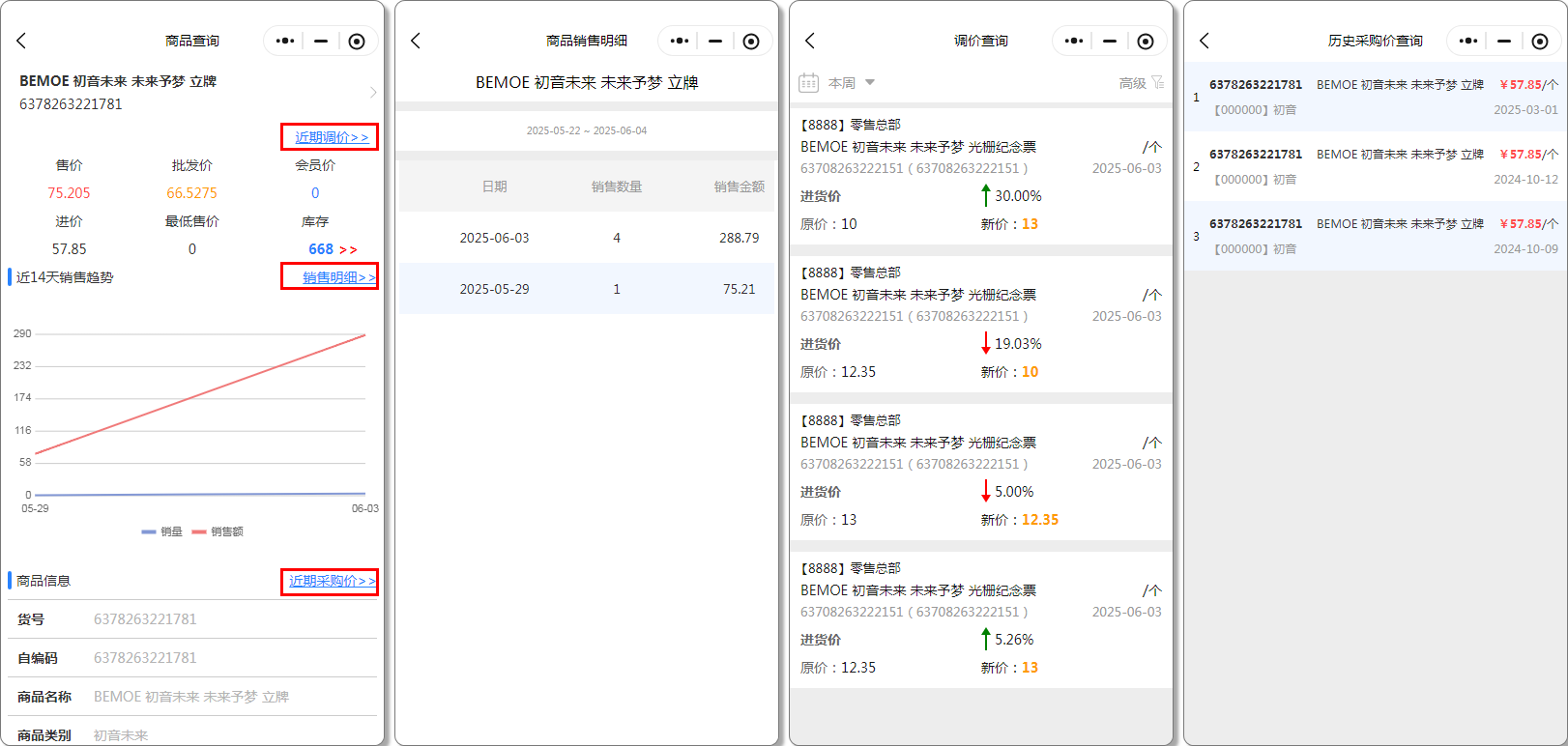This screenshot has height=746, width=1568.
Task: Click target icon in 调价查询 header
Action: tap(1146, 41)
